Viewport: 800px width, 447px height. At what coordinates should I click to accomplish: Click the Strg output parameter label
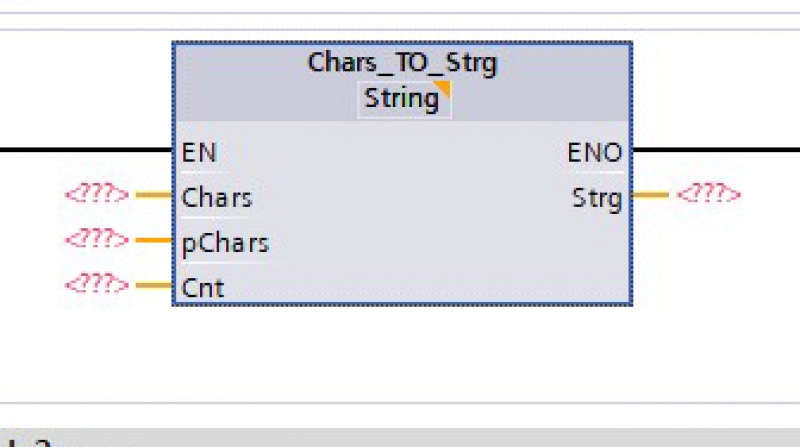(x=597, y=198)
